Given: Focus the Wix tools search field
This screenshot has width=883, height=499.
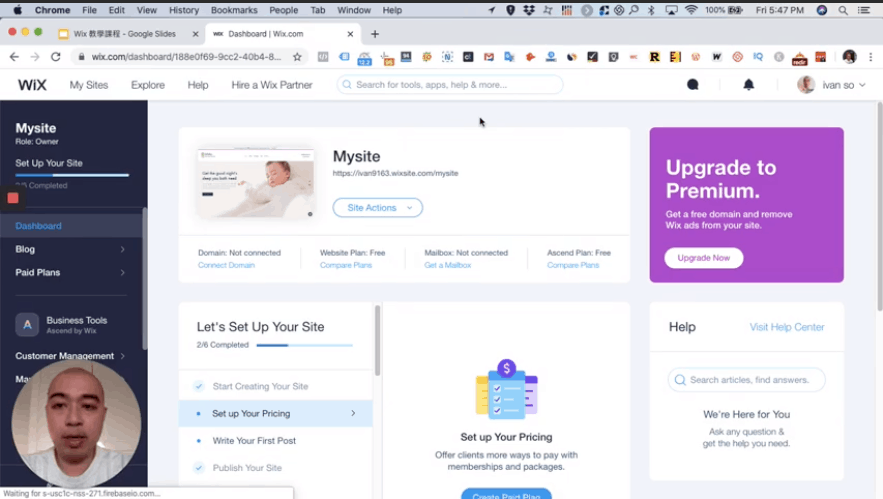Looking at the screenshot, I should (x=450, y=85).
